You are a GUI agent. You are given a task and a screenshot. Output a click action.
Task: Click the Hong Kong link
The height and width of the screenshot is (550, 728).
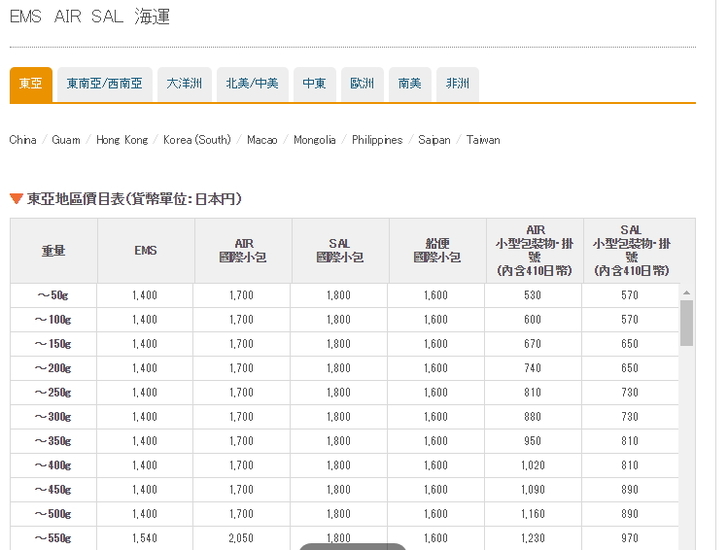pos(122,140)
